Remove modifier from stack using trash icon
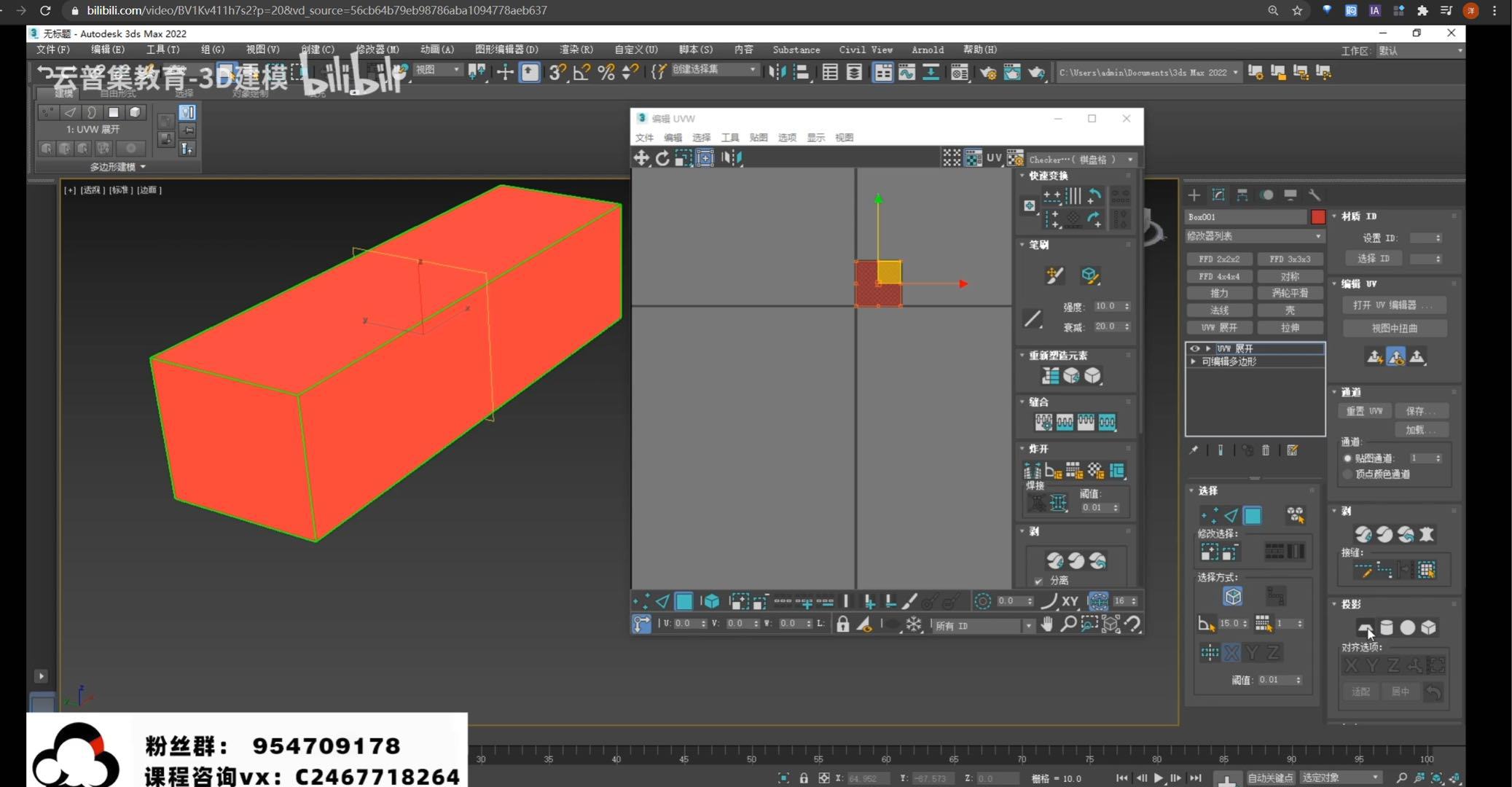 (1266, 450)
